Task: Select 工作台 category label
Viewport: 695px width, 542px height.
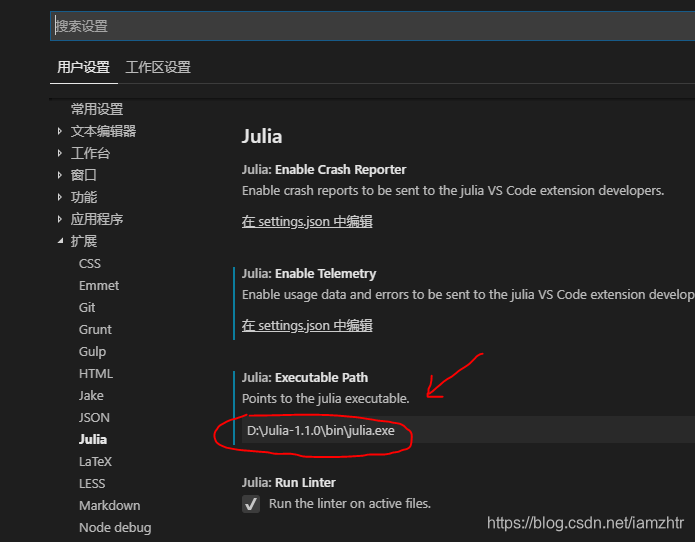Action: tap(90, 153)
